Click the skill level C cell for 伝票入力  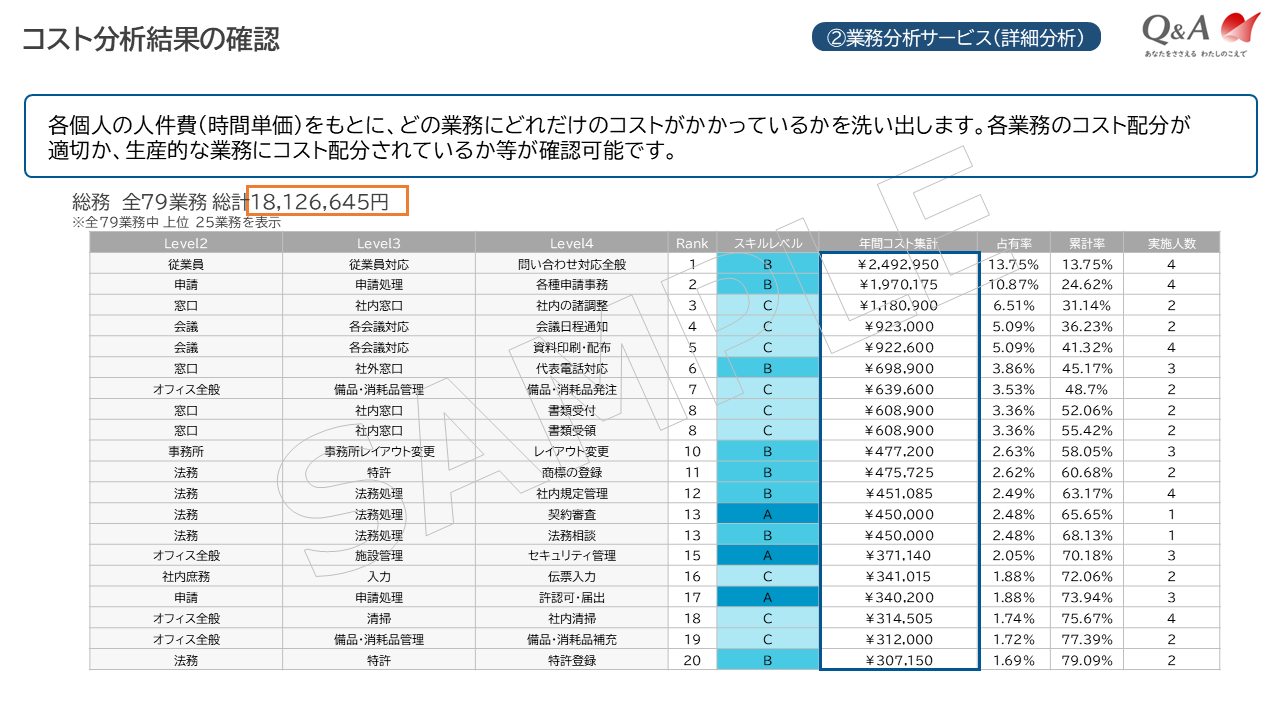tap(768, 576)
